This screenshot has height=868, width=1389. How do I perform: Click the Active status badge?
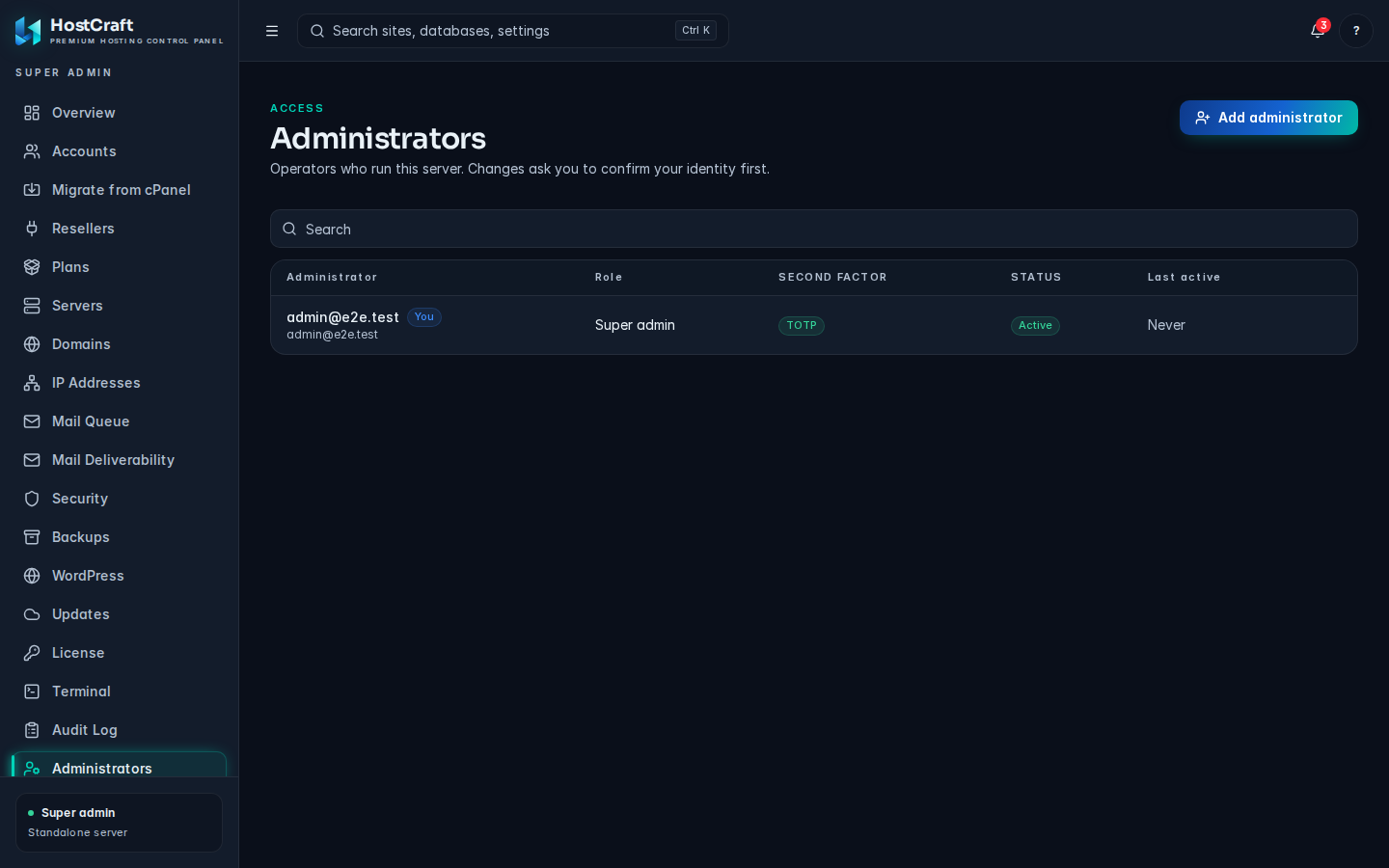1035,326
